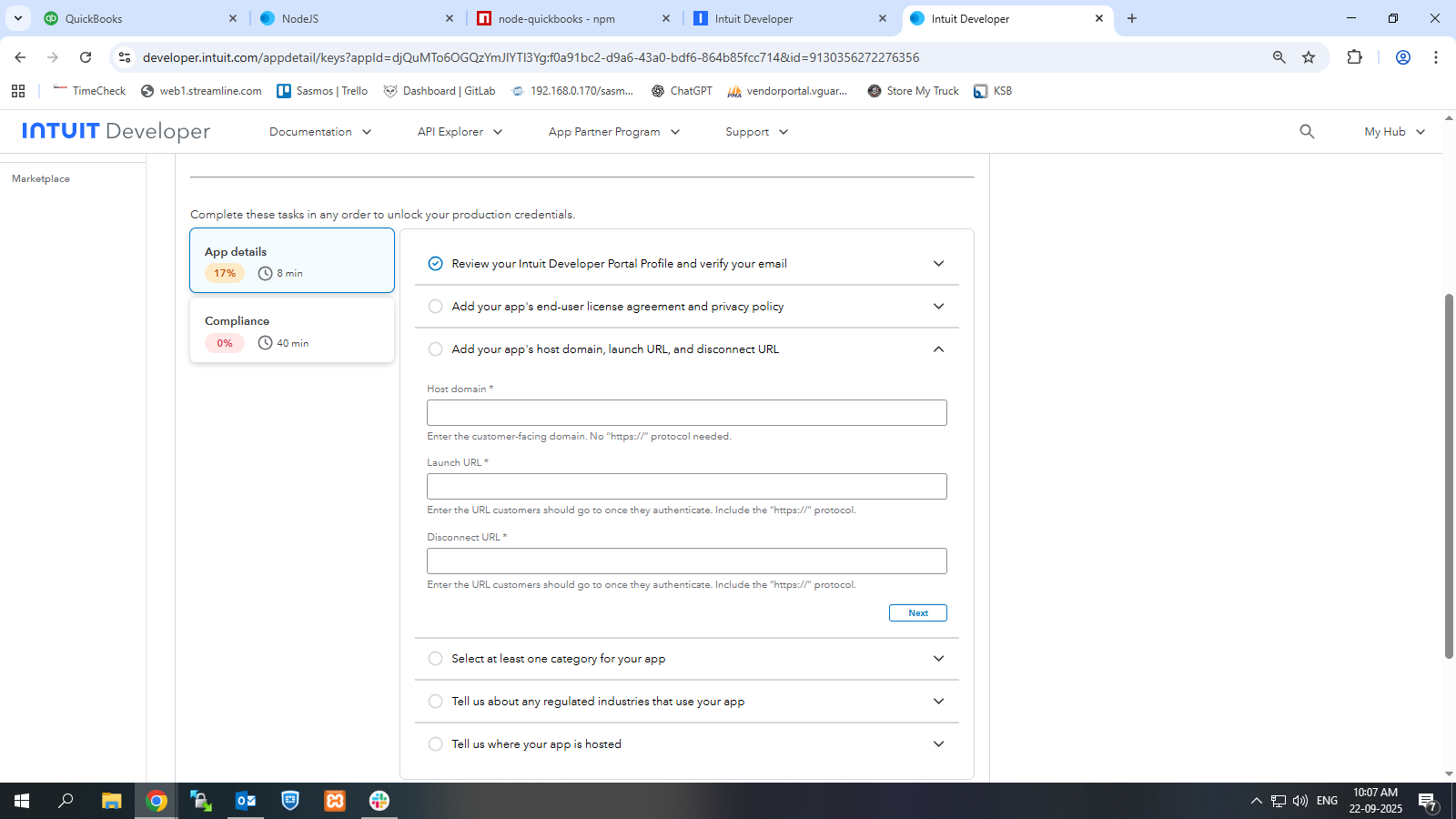The width and height of the screenshot is (1456, 819).
Task: Open the Marketplace sidebar link
Action: (x=41, y=179)
